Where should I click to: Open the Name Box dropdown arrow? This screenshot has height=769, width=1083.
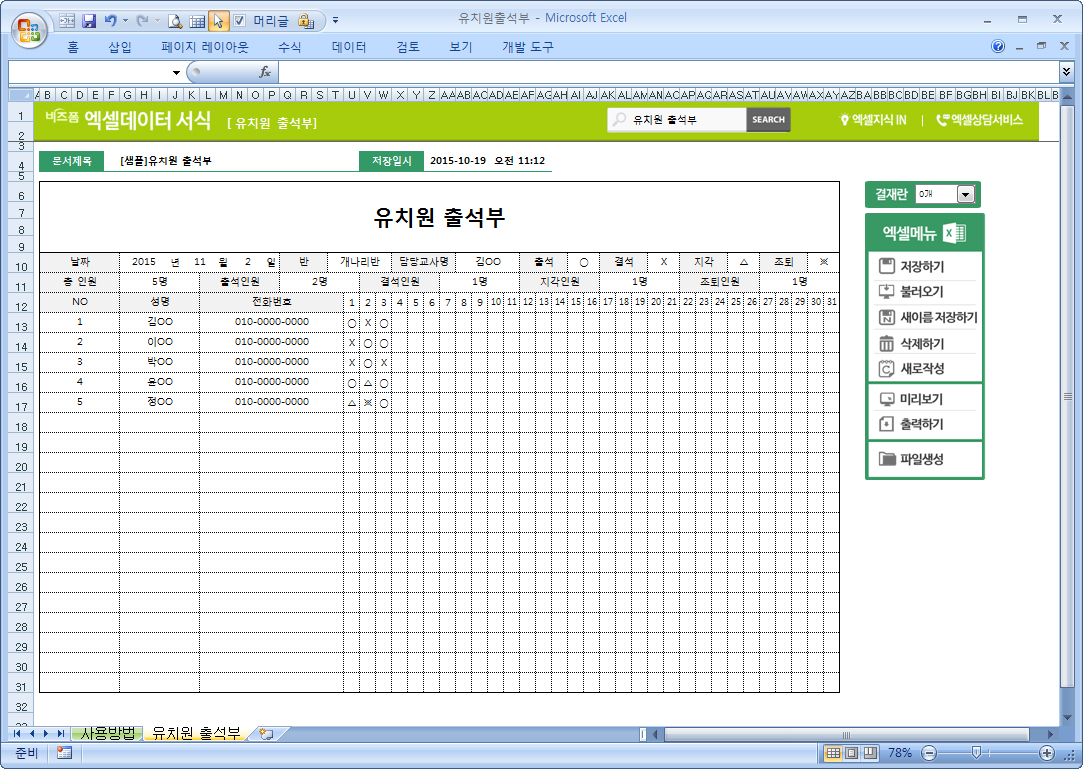pos(176,72)
